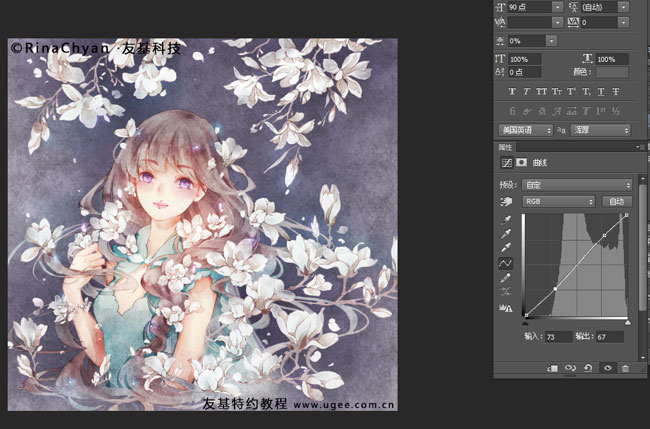This screenshot has width=650, height=429.
Task: Toggle Faux Bold text style
Action: 512,92
